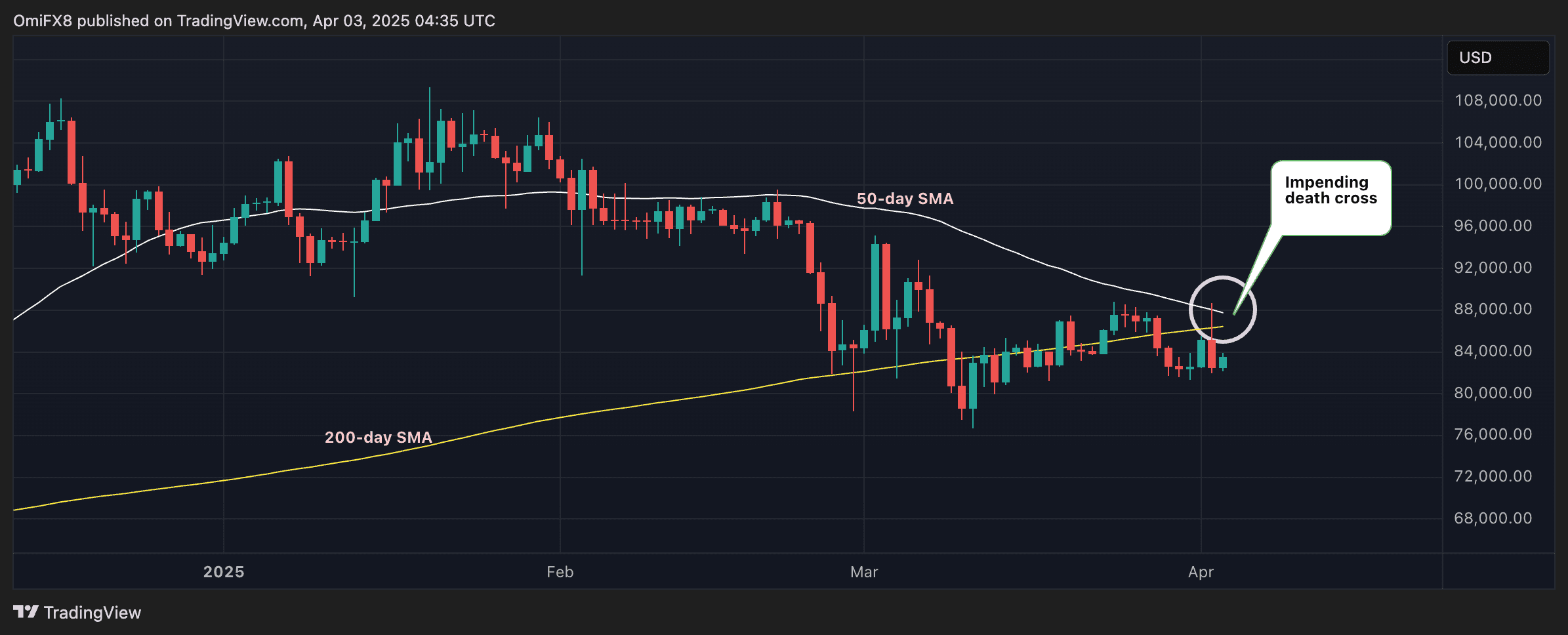Click the 108,000.00 price axis label
Image resolution: width=1568 pixels, height=635 pixels.
tap(1498, 100)
